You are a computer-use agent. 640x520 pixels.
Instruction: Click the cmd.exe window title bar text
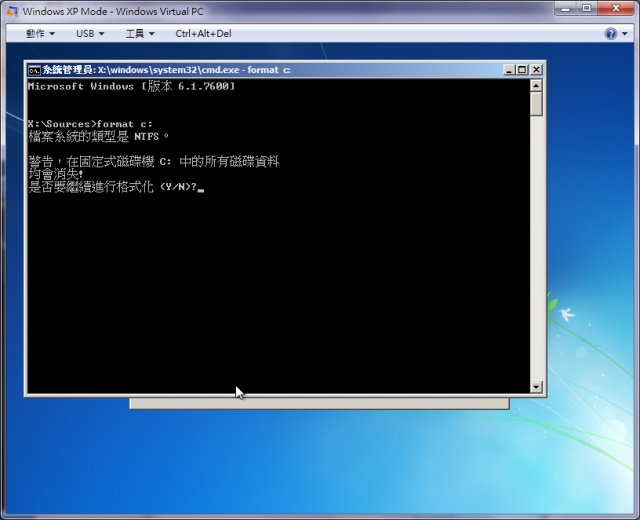(167, 70)
